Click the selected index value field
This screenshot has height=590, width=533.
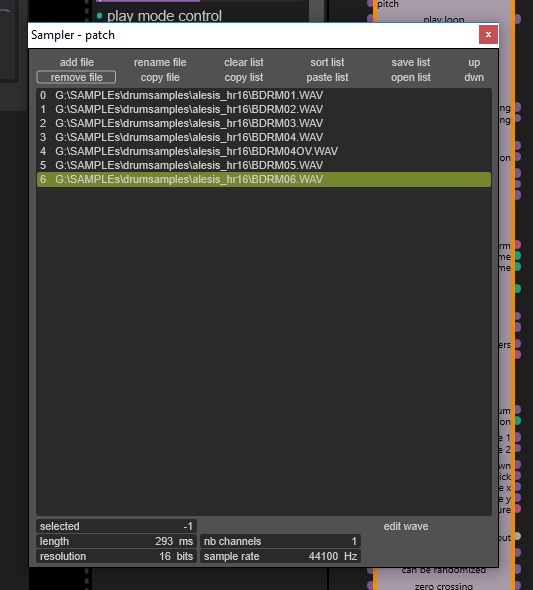coord(116,526)
